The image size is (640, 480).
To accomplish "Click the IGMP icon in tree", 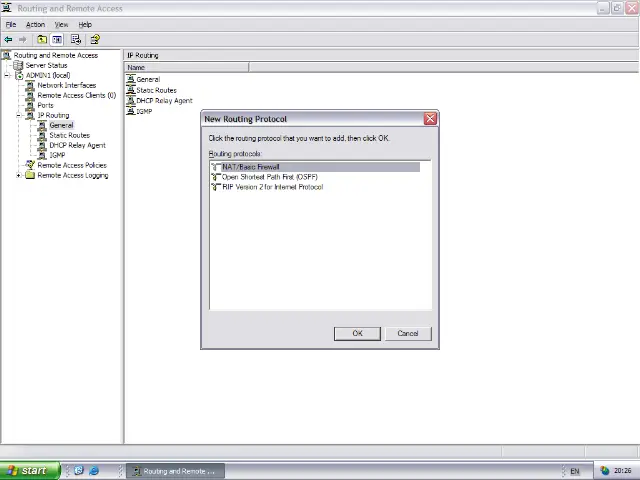I will [x=42, y=156].
